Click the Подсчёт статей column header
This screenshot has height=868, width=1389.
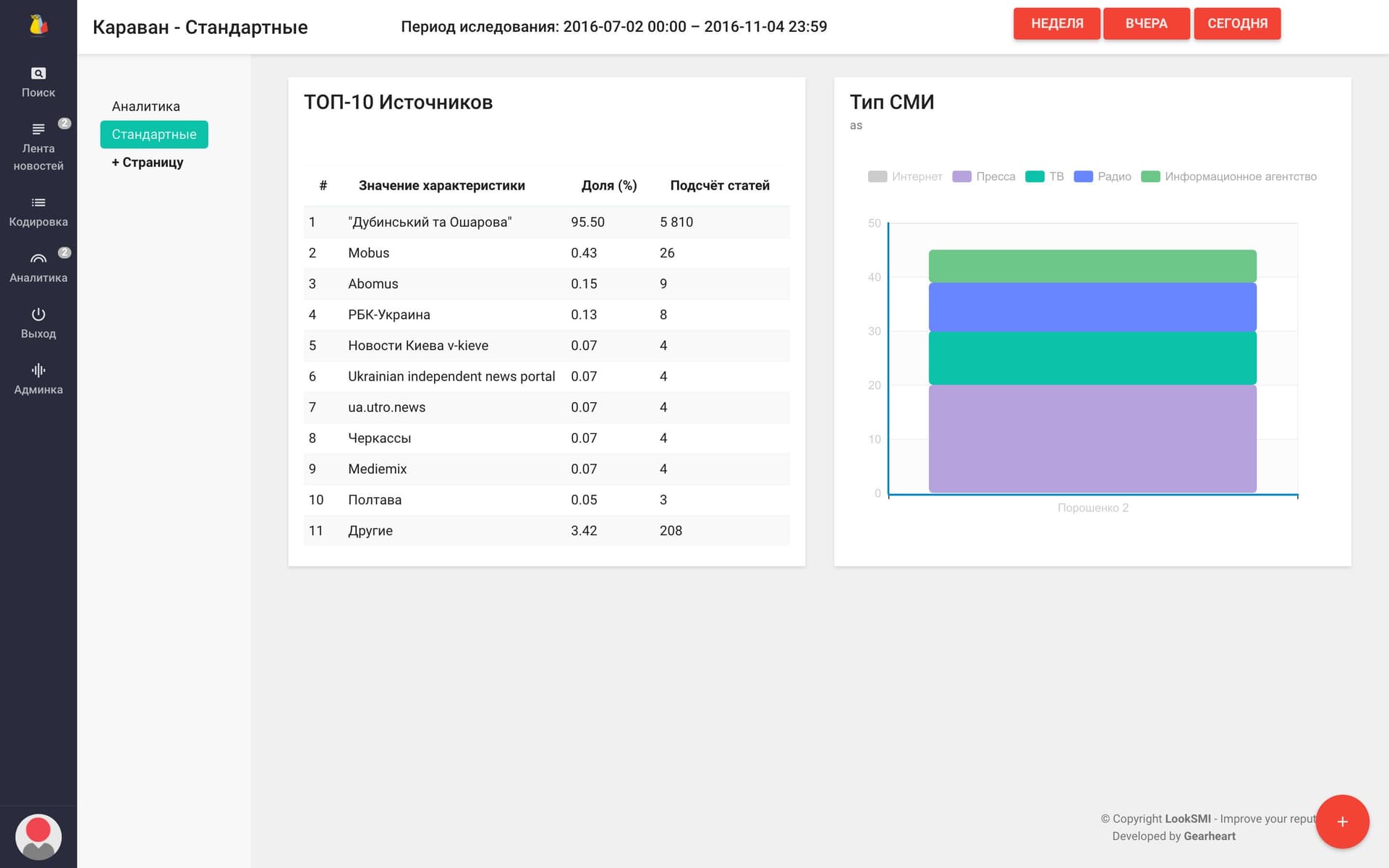720,185
